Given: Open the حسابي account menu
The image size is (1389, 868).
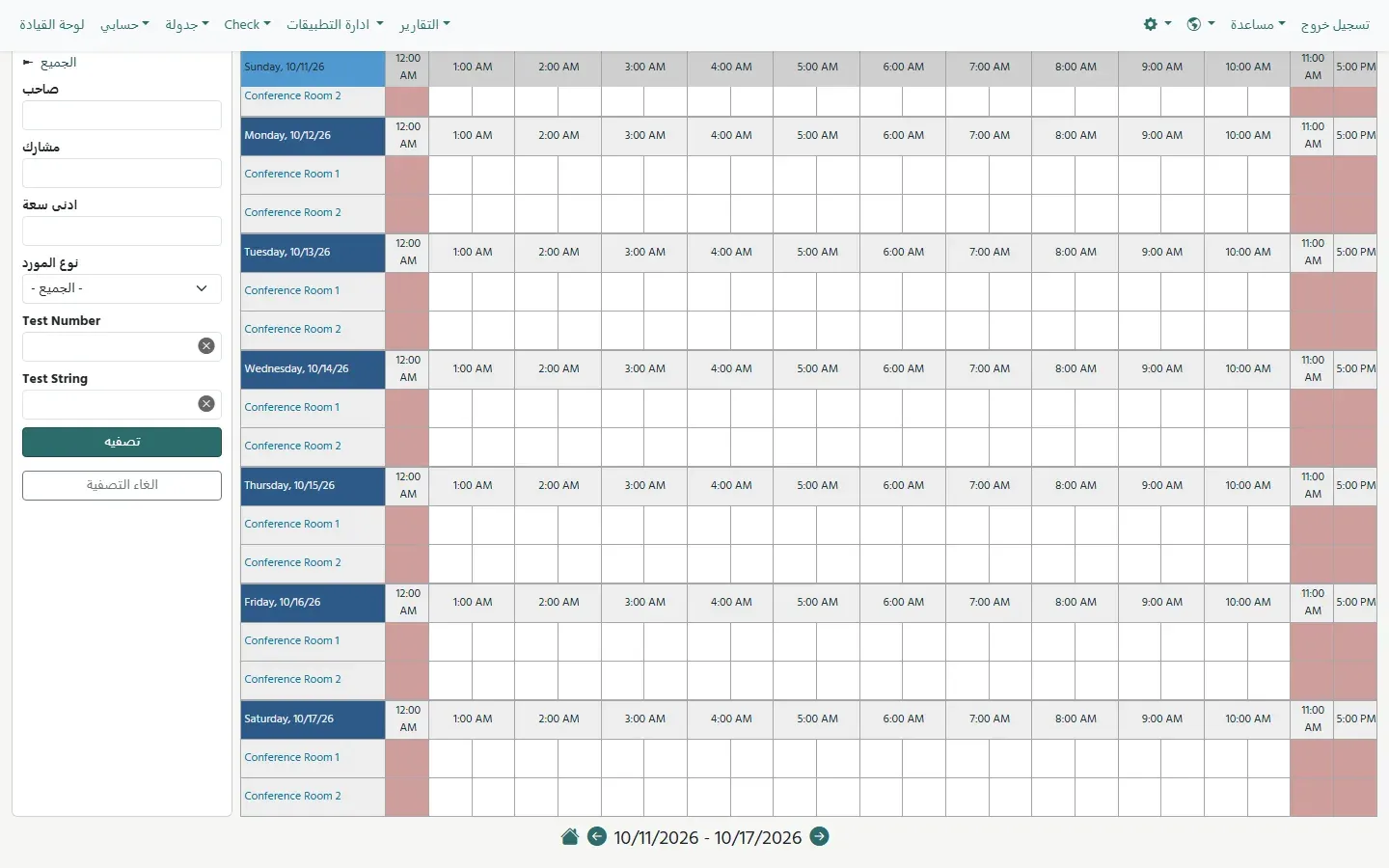Looking at the screenshot, I should (124, 24).
